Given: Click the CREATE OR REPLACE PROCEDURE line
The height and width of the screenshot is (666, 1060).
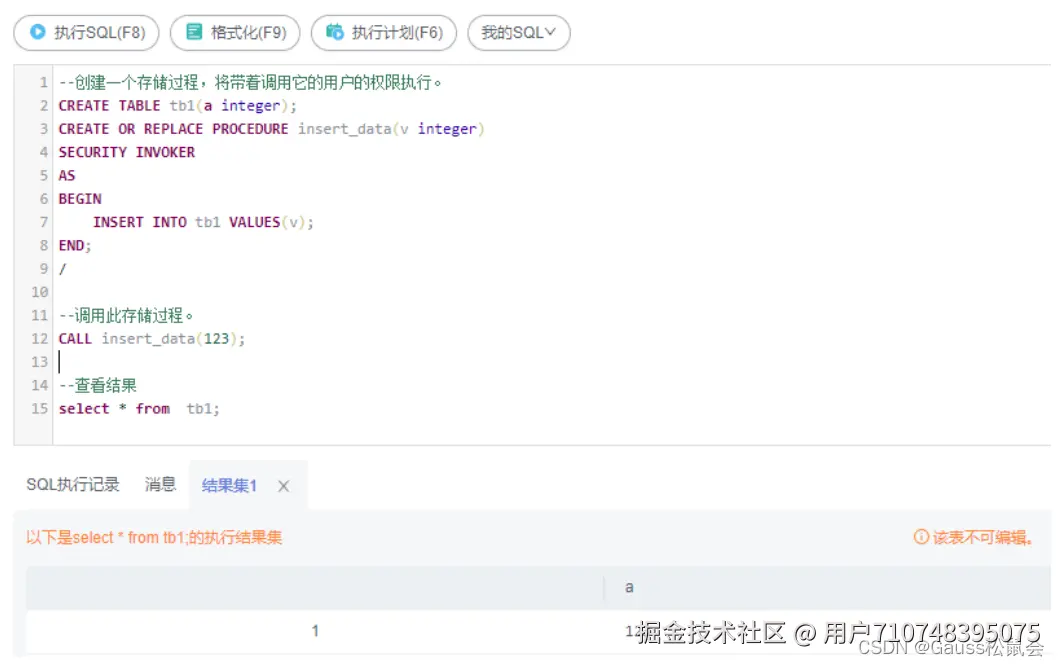Looking at the screenshot, I should (x=272, y=129).
